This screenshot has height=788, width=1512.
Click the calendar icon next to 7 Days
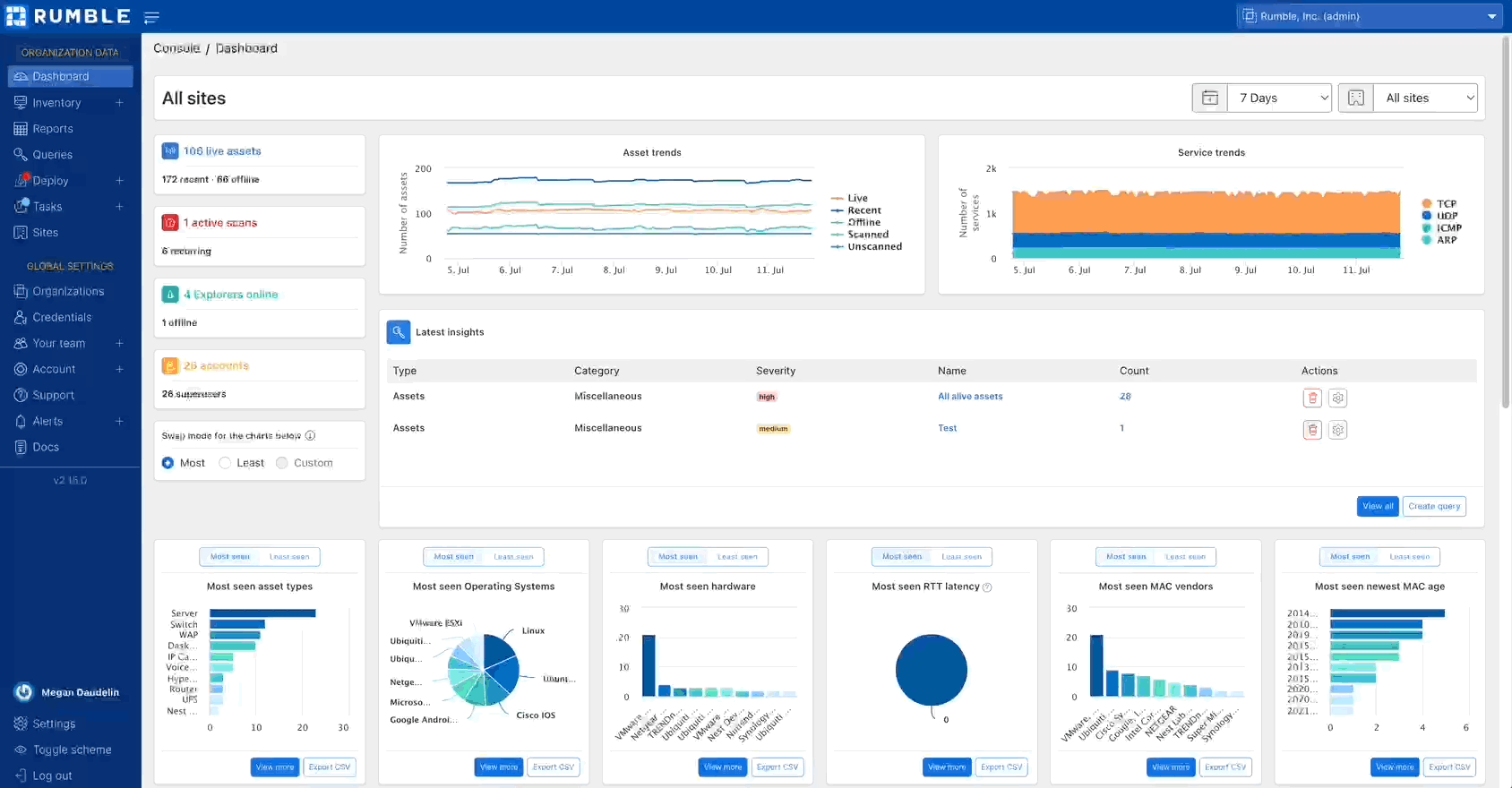1210,98
